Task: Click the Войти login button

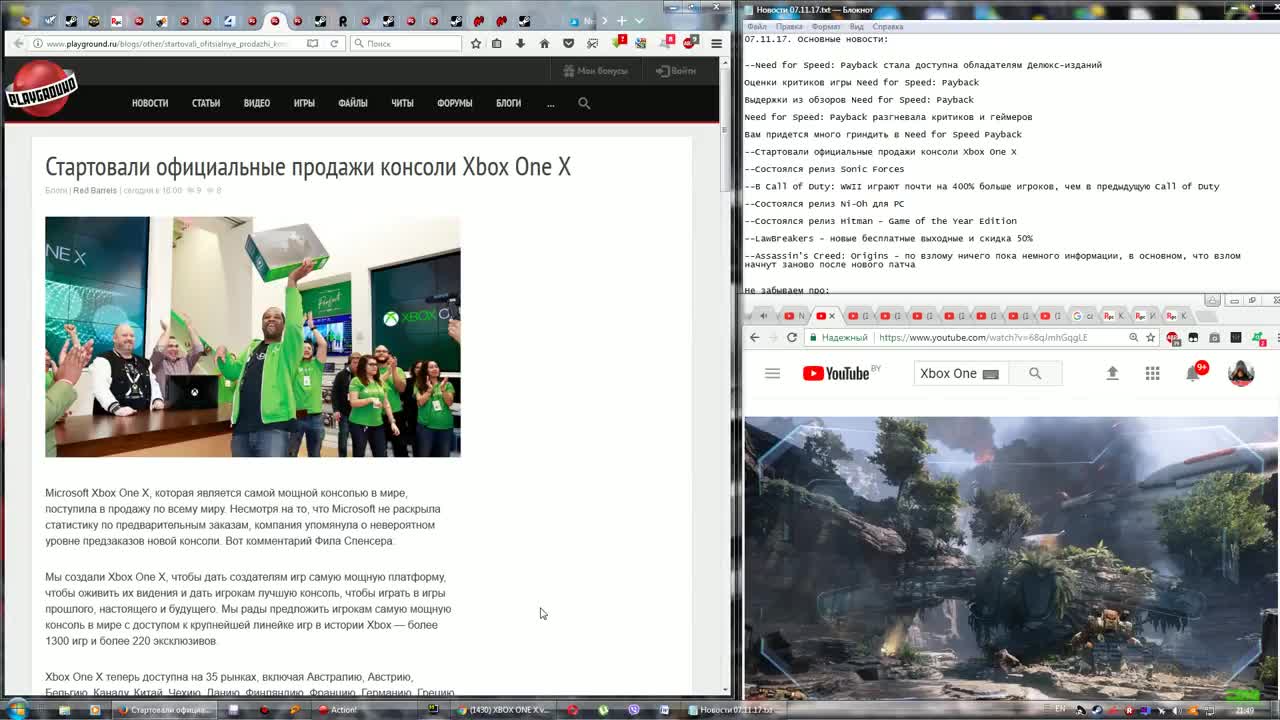Action: click(676, 71)
